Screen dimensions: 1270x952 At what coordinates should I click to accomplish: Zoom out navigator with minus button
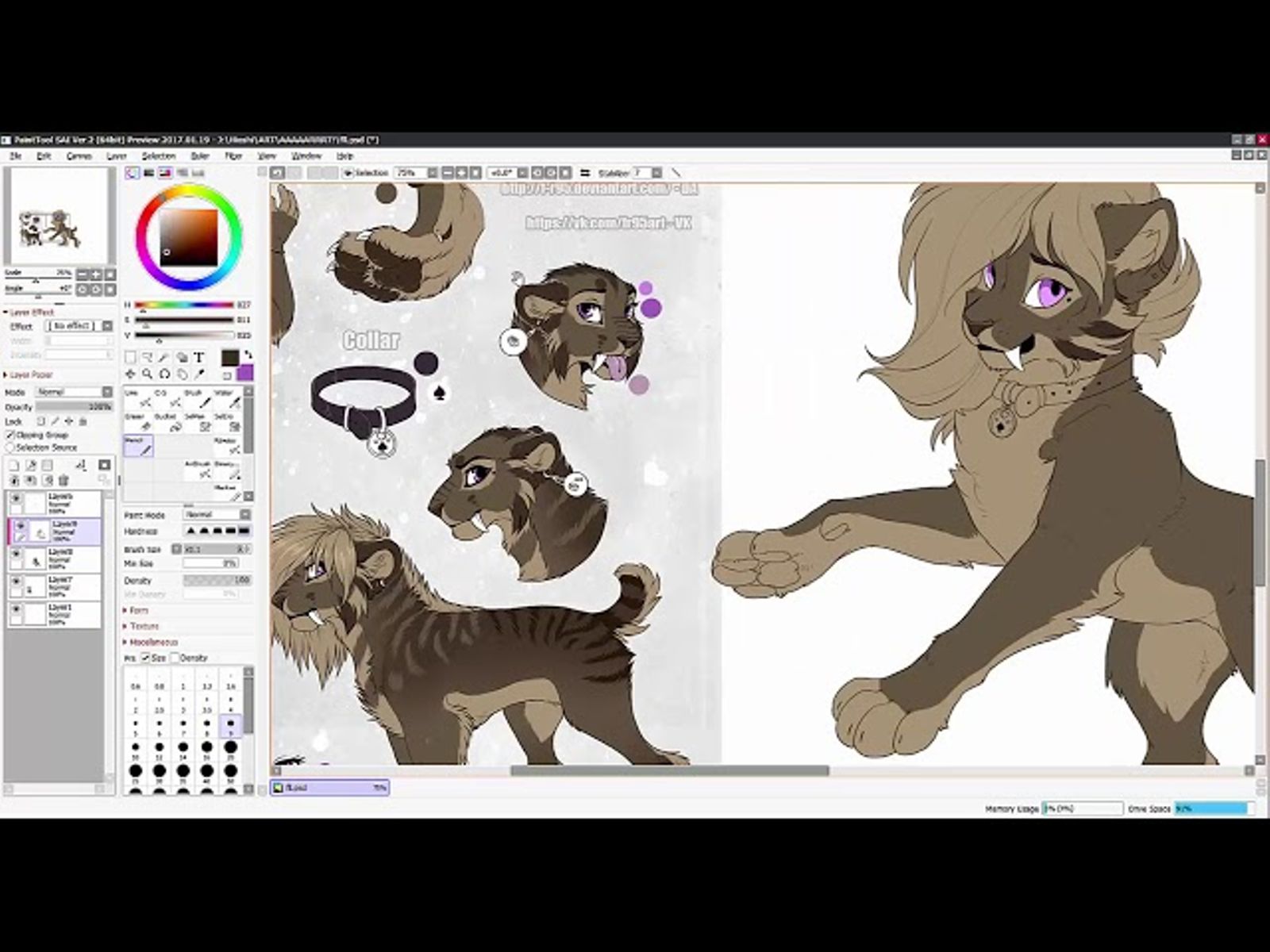[82, 274]
